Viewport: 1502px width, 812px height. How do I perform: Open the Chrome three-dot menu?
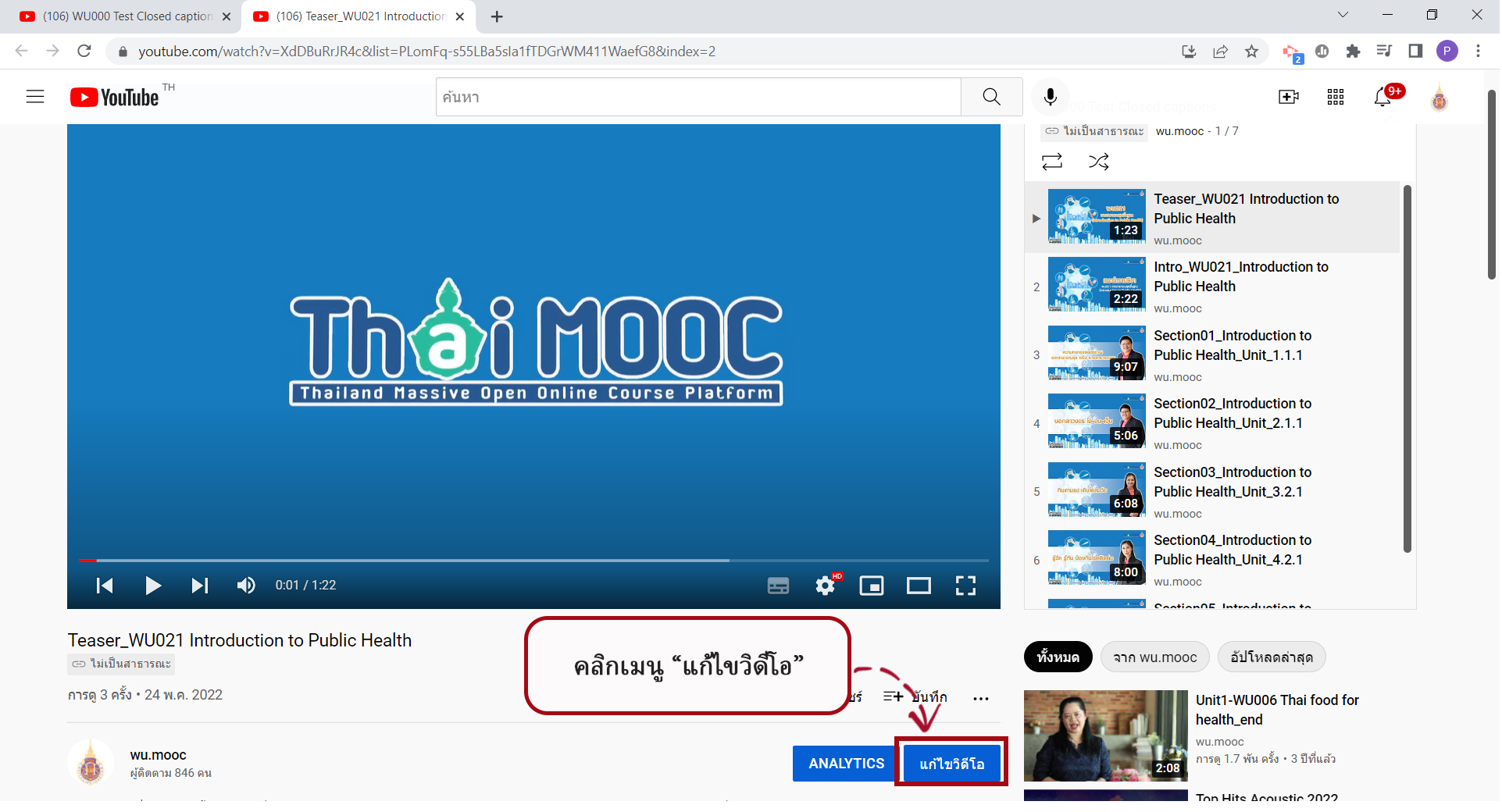click(x=1478, y=52)
